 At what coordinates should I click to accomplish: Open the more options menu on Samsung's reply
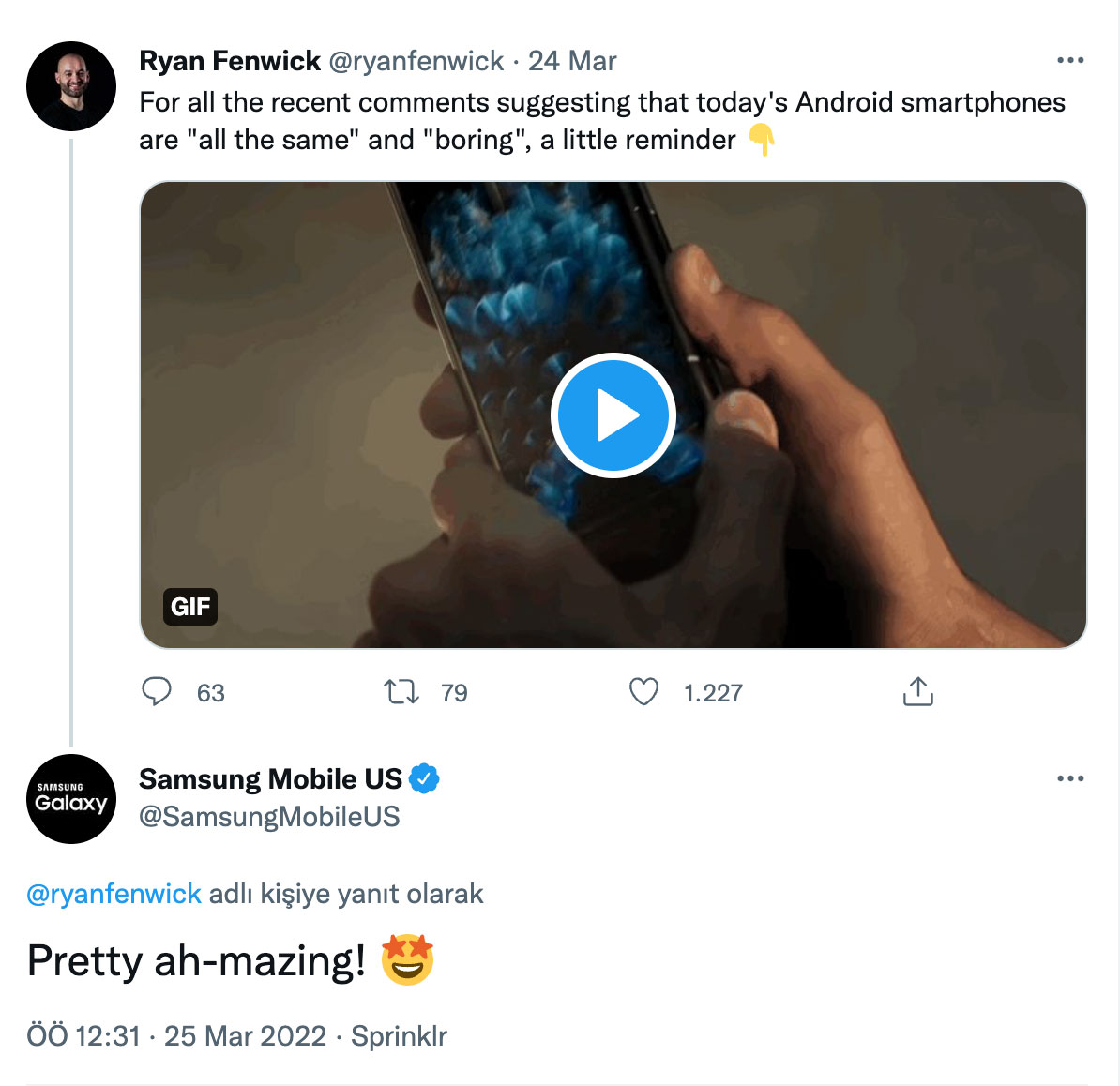(x=1069, y=779)
